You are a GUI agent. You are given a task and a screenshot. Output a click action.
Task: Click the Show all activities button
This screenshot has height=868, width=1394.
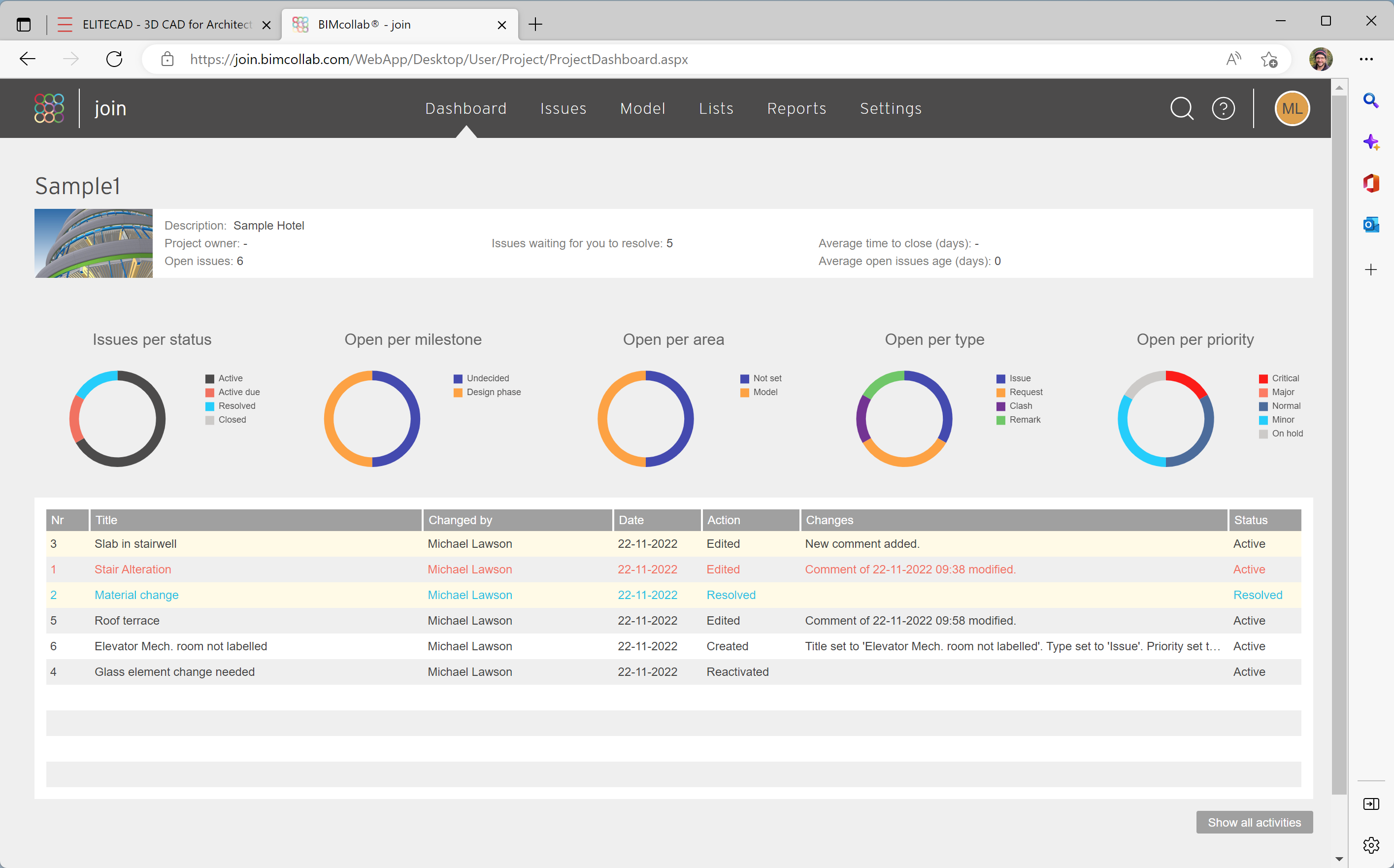pyautogui.click(x=1253, y=821)
